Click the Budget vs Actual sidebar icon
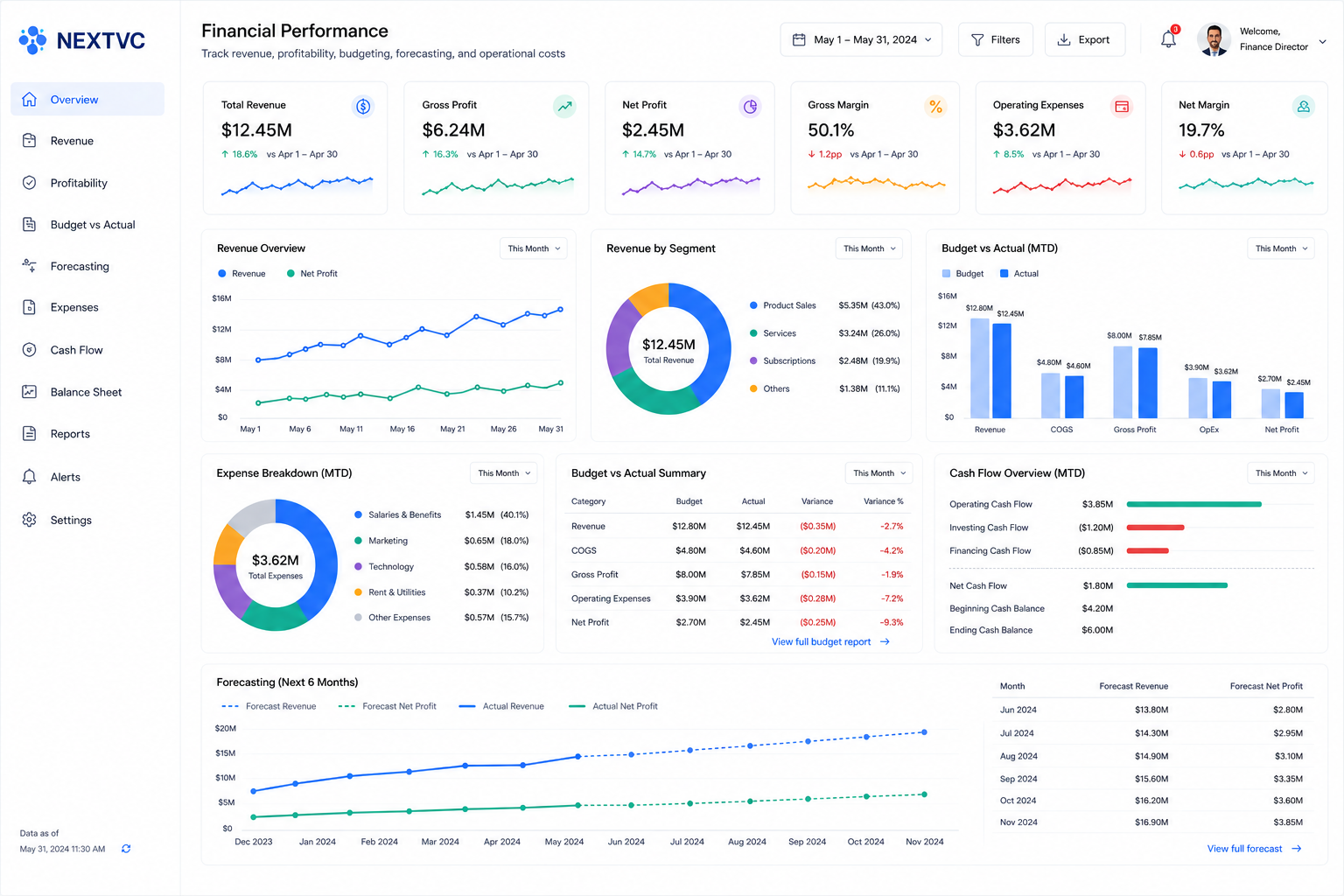The width and height of the screenshot is (1344, 896). (x=29, y=225)
